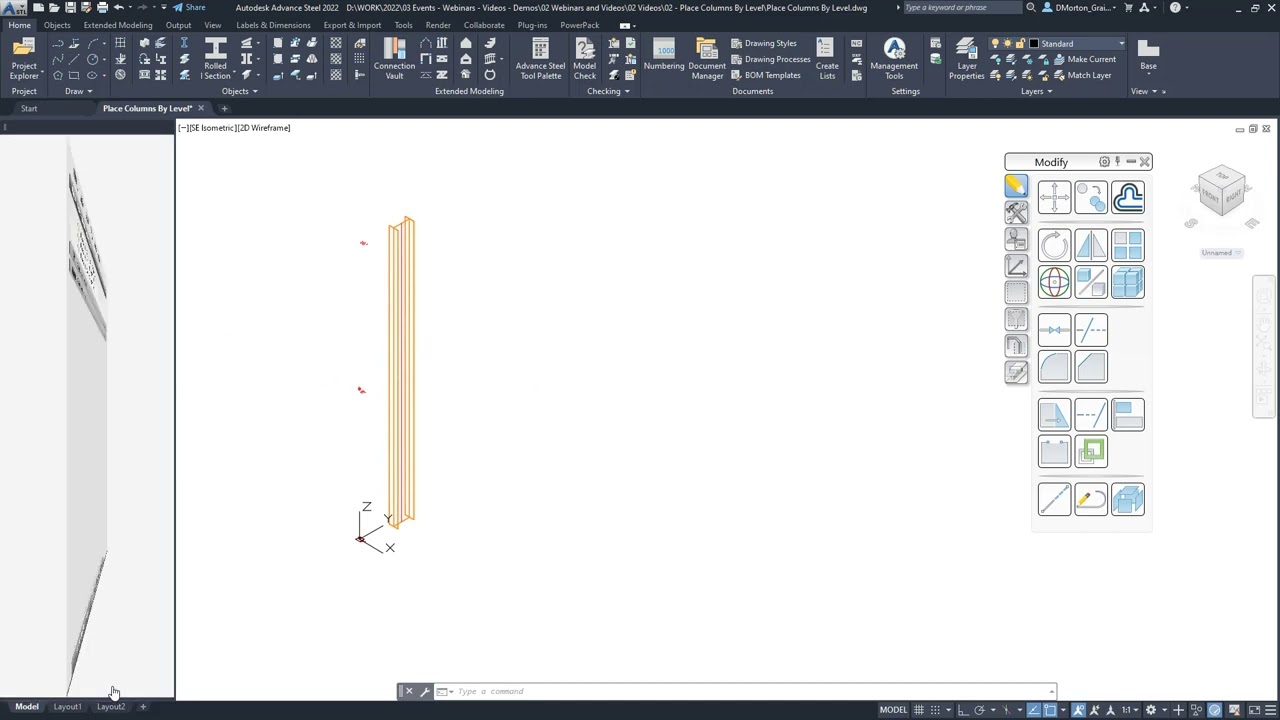
Task: Click the Help question mark icon
Action: point(1175,7)
